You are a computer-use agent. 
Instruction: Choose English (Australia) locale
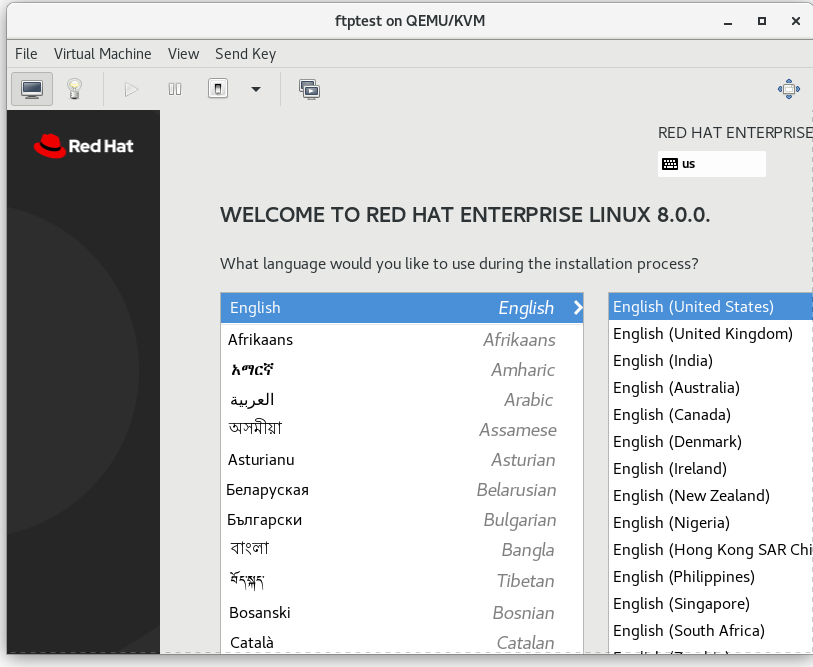710,387
